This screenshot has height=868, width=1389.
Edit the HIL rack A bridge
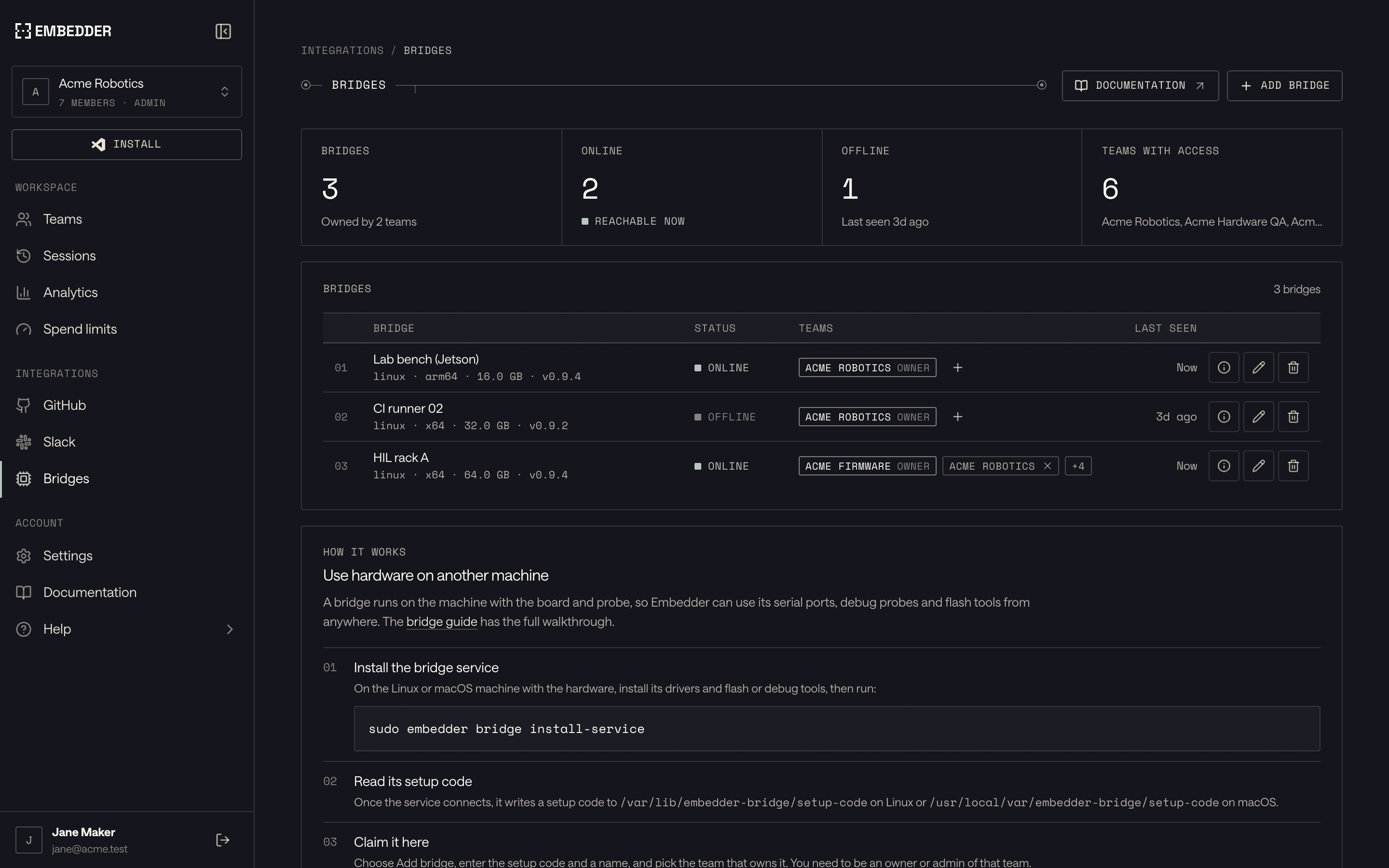click(x=1258, y=466)
